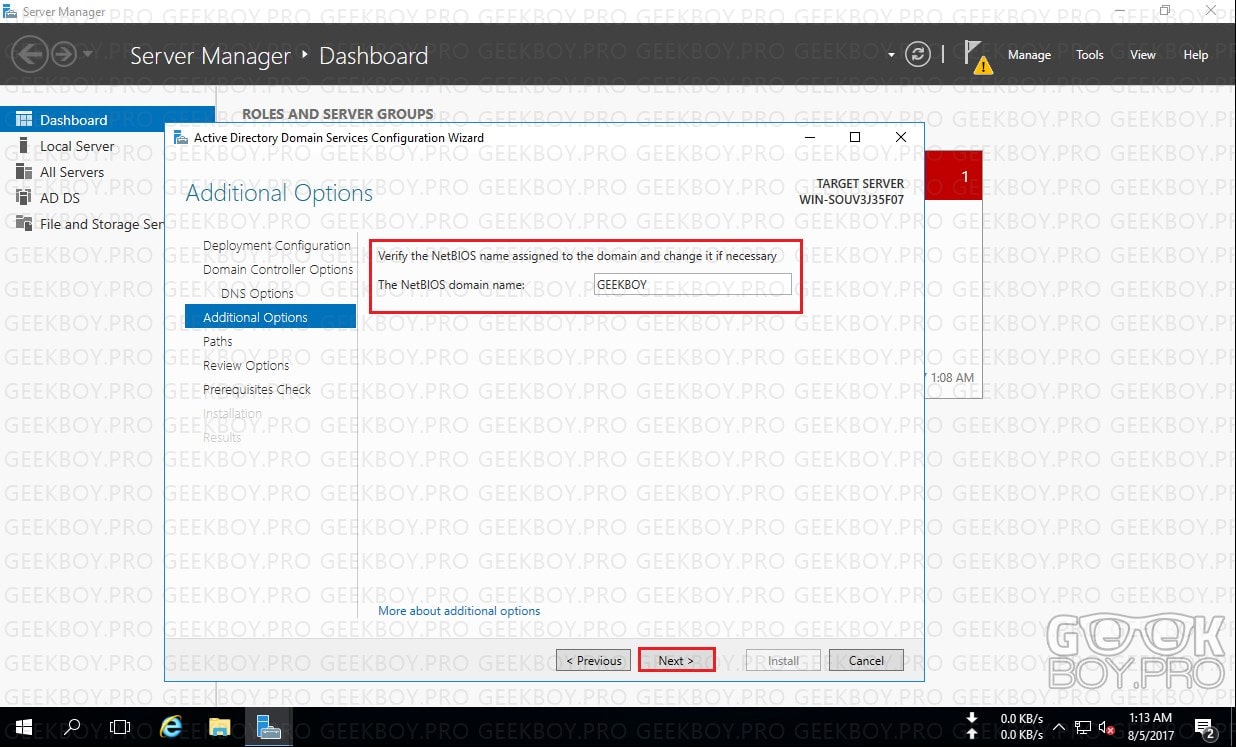The image size is (1236, 747).
Task: Close the AD DS Configuration Wizard
Action: (901, 137)
